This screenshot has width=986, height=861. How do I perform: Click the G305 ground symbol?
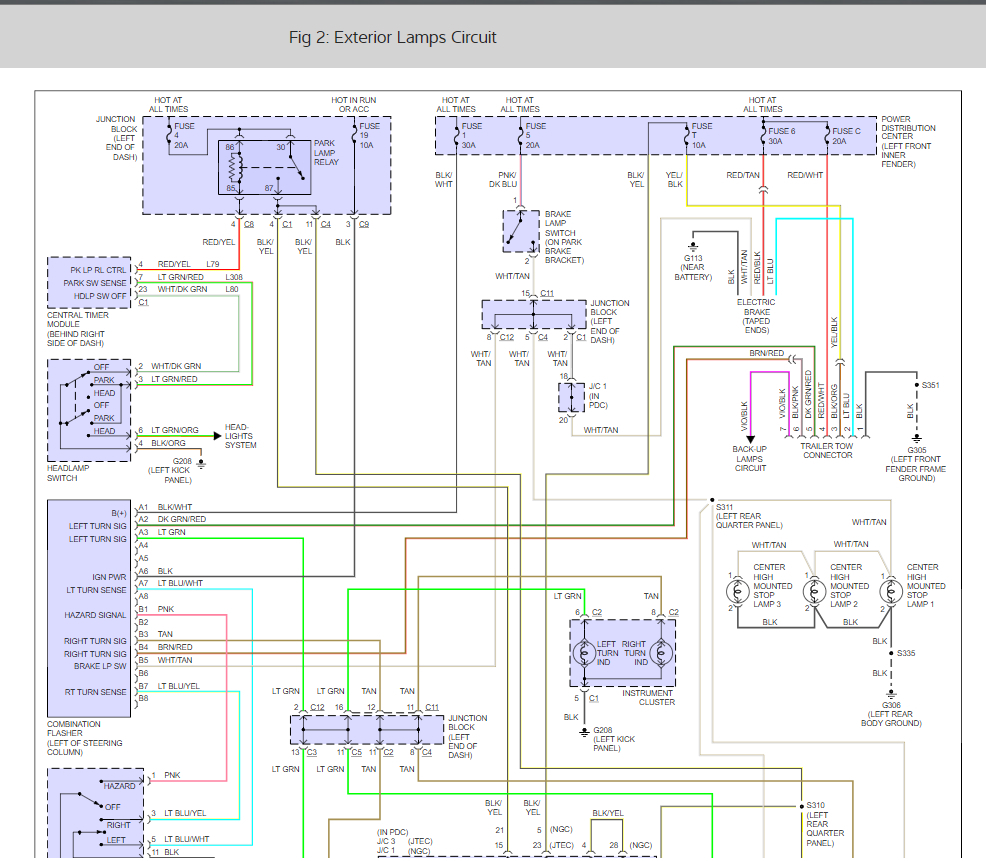pos(917,438)
